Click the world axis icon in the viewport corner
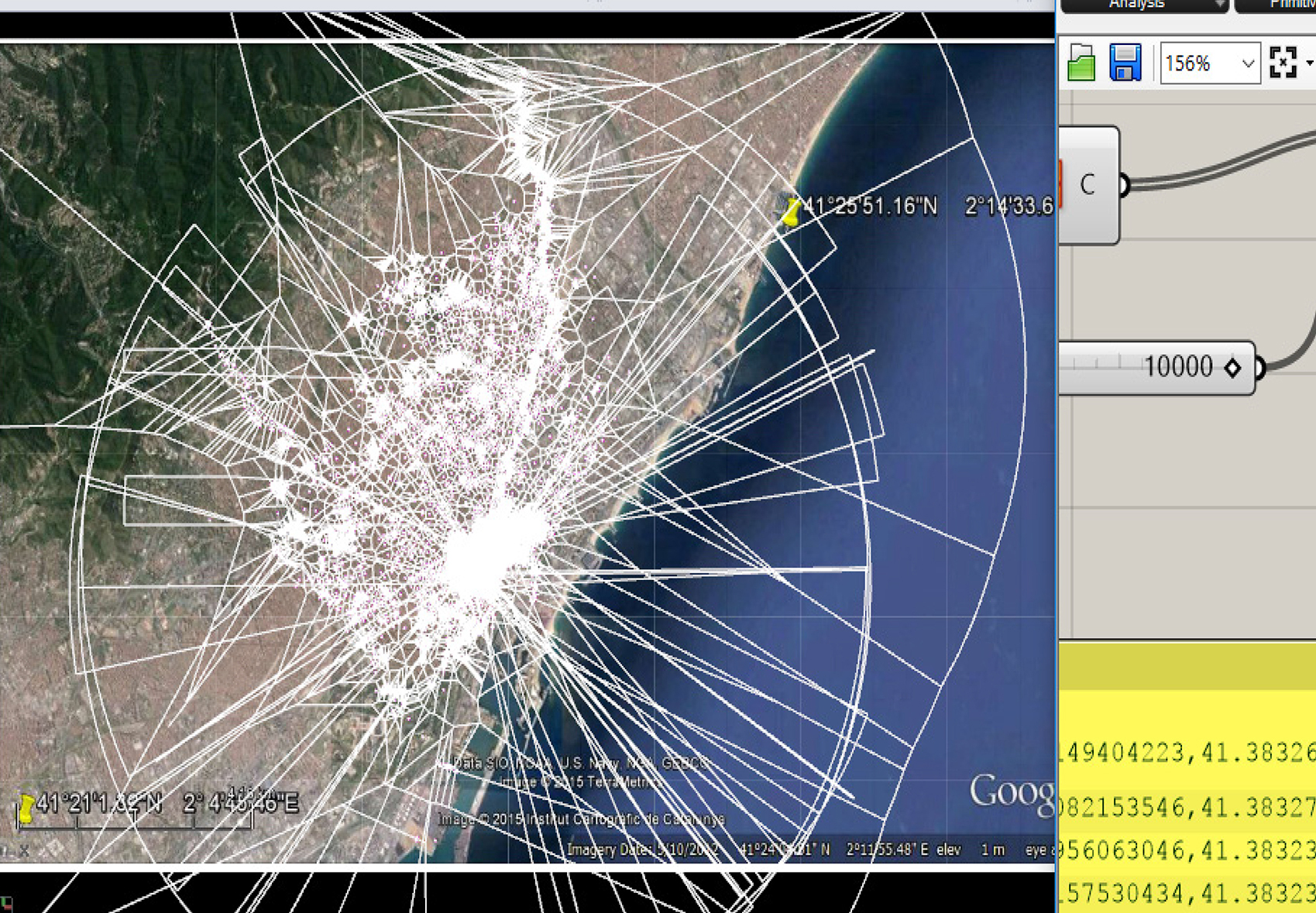 click(7, 902)
